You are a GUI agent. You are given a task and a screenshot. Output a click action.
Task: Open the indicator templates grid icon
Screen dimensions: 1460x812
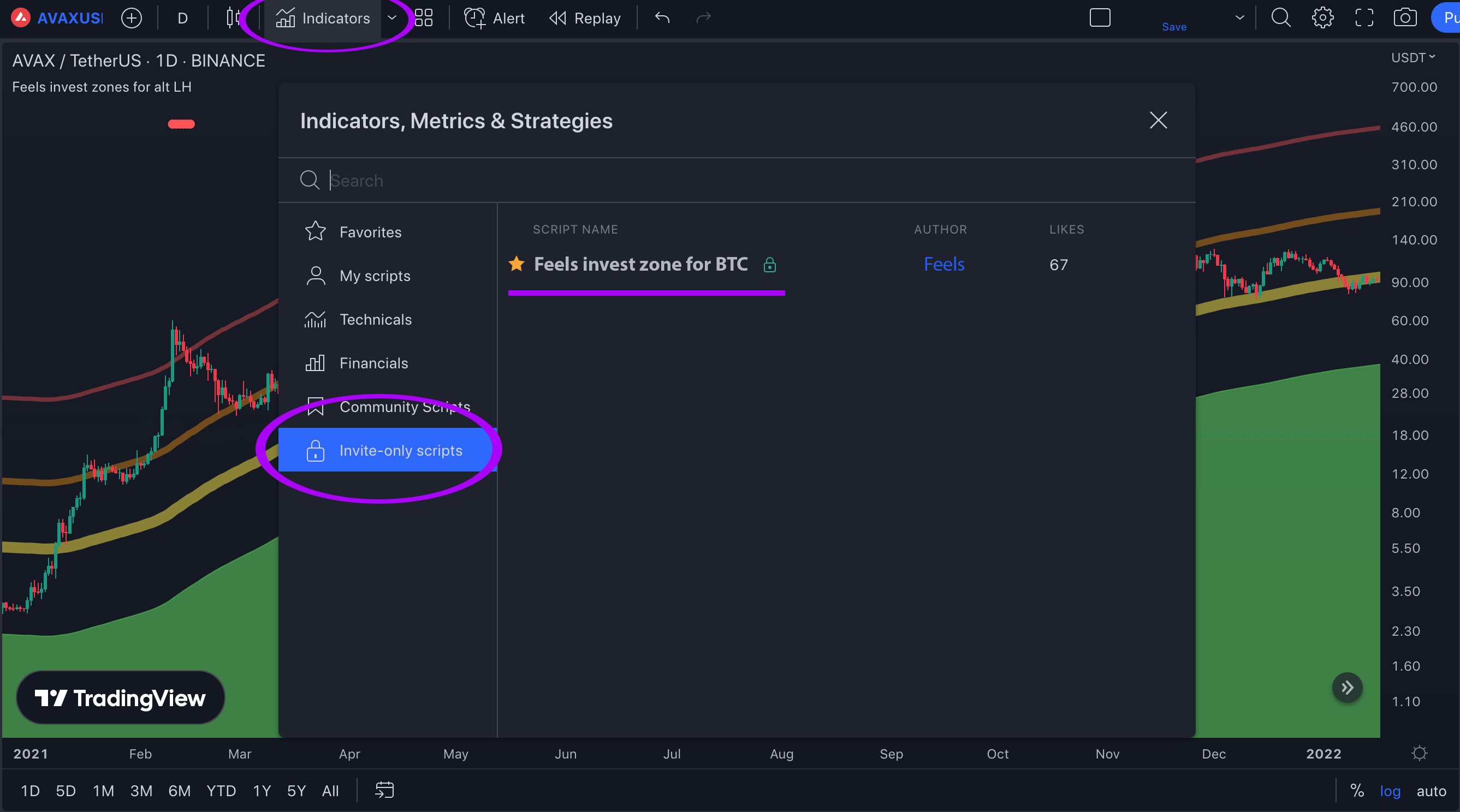pyautogui.click(x=423, y=18)
